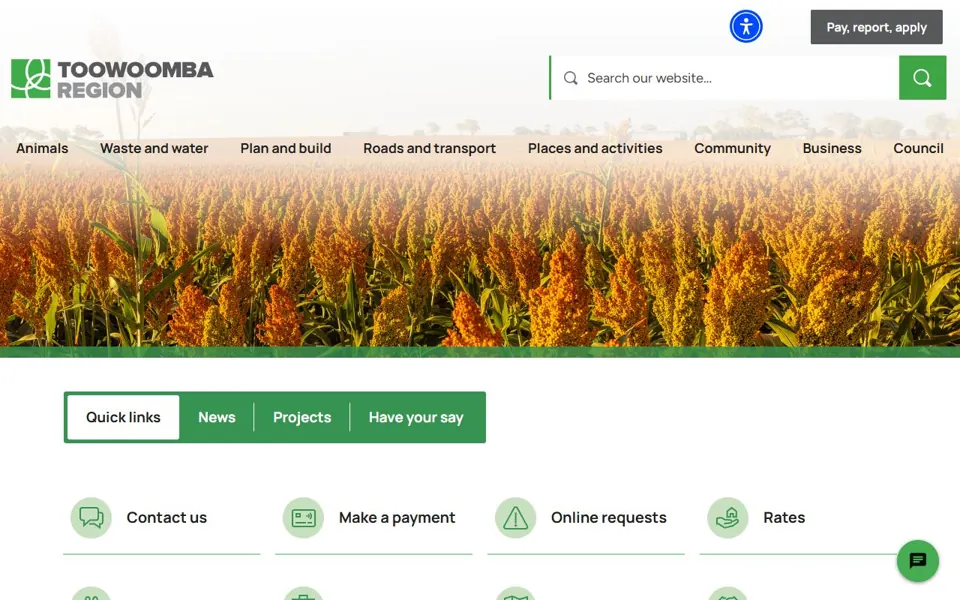
Task: Focus the Search our website field
Action: coord(724,78)
